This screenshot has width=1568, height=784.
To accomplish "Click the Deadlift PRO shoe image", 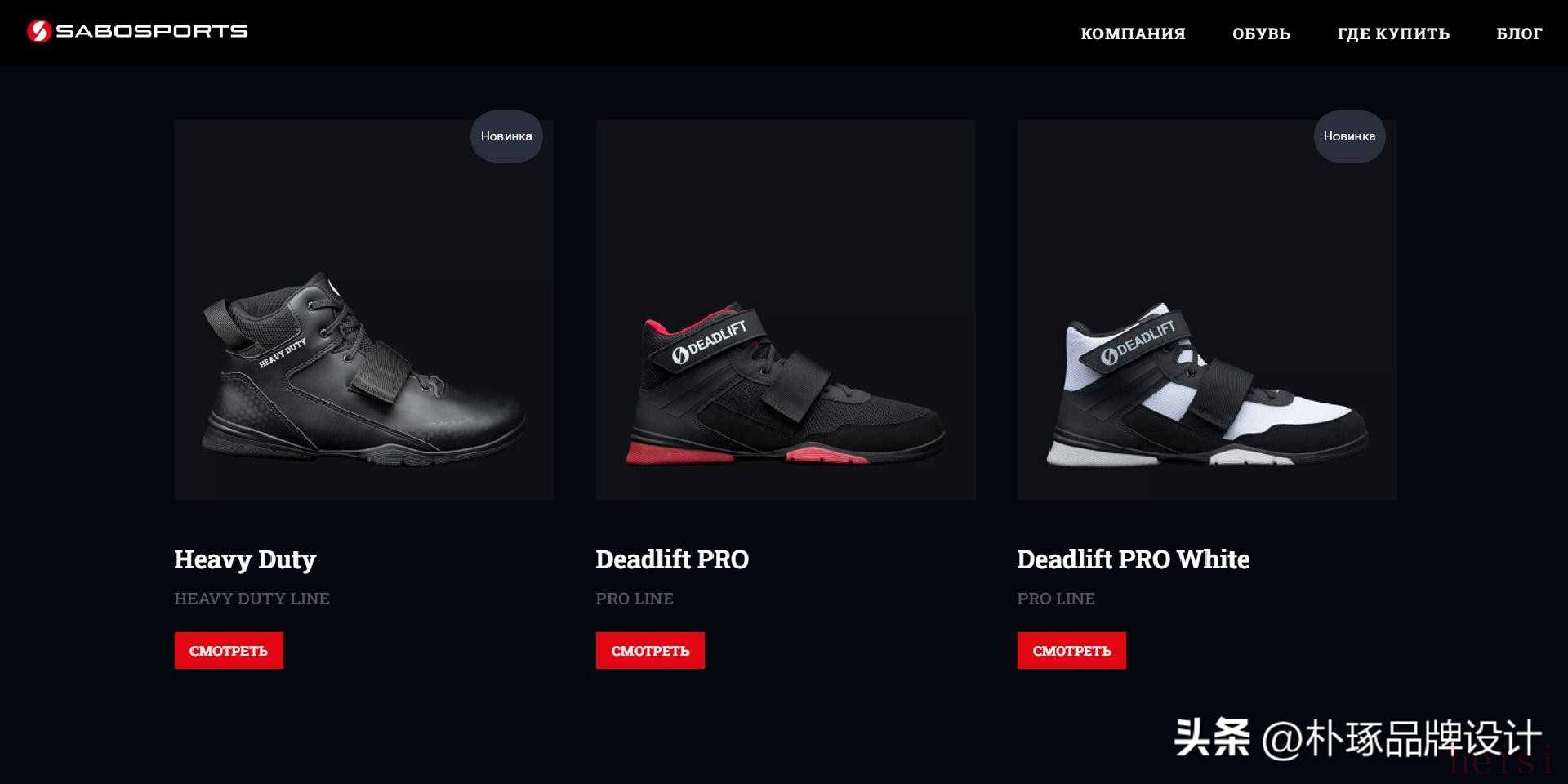I will click(786, 310).
